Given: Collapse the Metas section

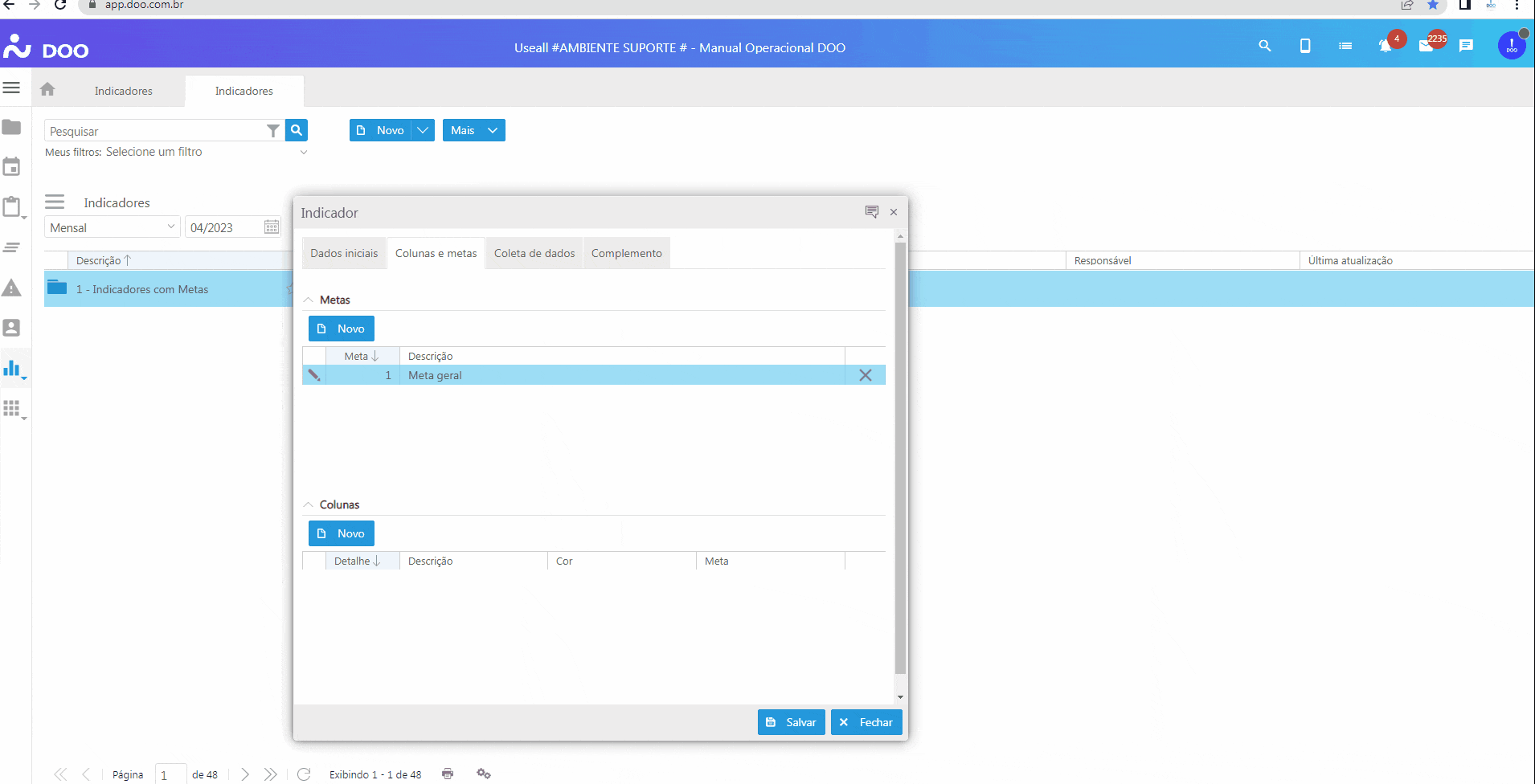Looking at the screenshot, I should click(309, 300).
